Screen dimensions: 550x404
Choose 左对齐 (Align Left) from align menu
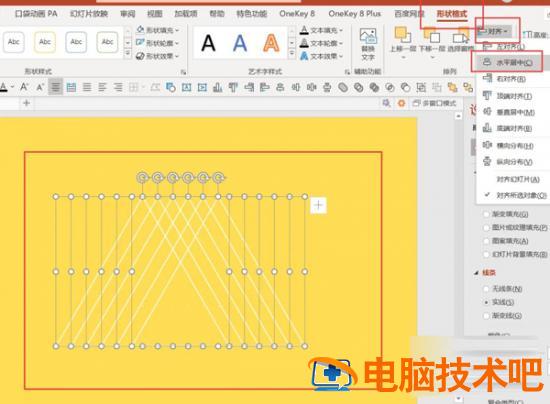coord(510,46)
